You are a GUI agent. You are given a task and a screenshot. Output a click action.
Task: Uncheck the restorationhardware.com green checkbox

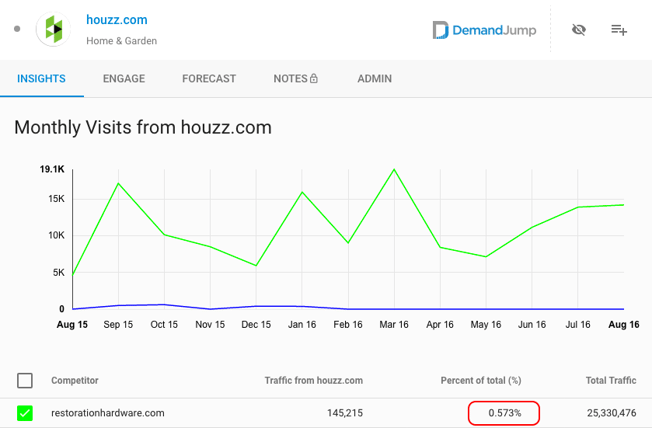pyautogui.click(x=25, y=413)
